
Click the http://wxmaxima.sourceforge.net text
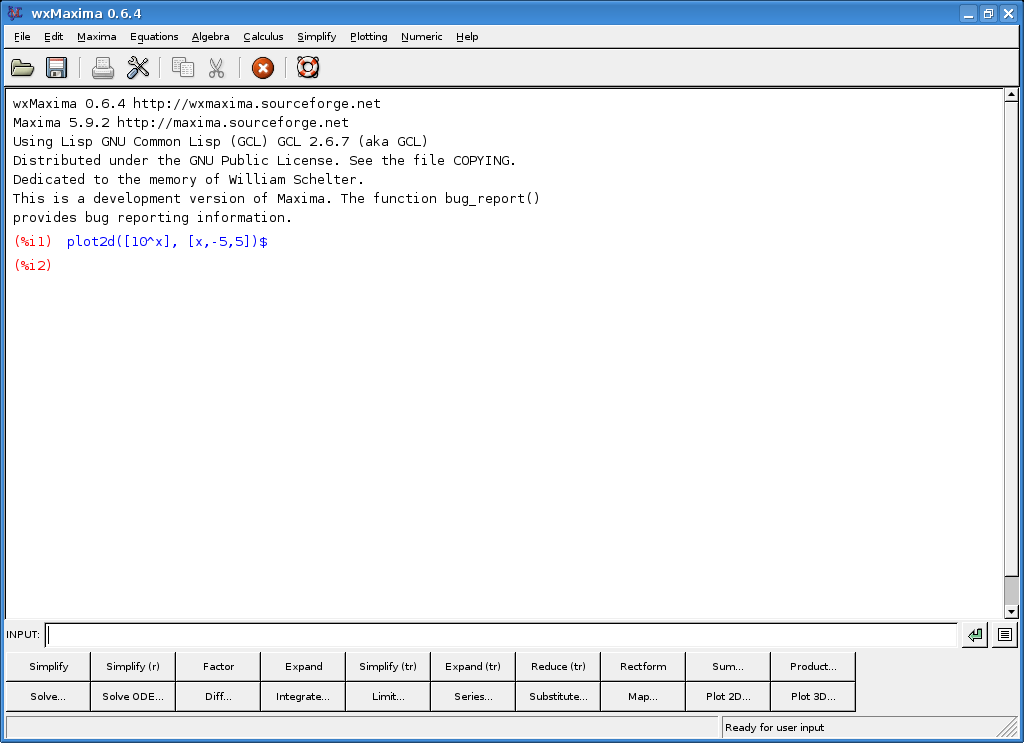pos(257,103)
